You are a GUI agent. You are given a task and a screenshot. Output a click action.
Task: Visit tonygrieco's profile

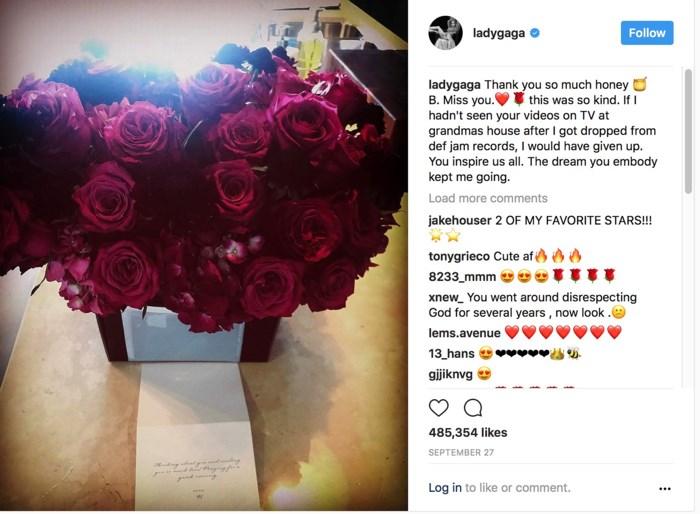point(459,256)
